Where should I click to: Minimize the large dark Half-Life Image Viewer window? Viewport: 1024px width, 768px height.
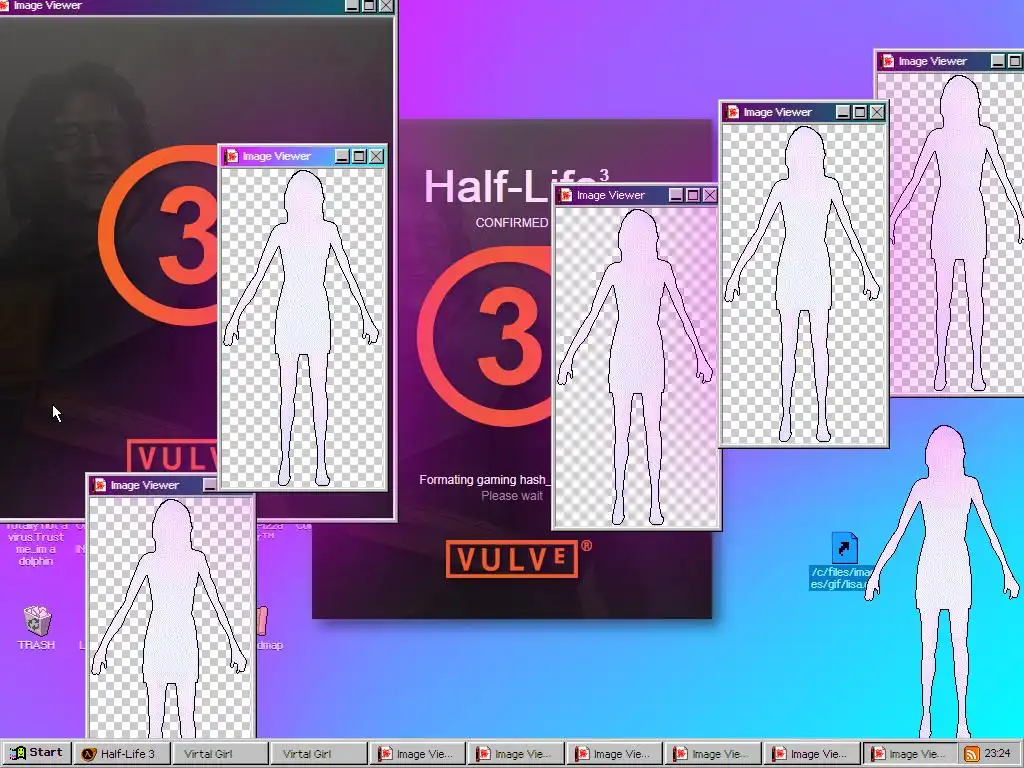tap(352, 6)
